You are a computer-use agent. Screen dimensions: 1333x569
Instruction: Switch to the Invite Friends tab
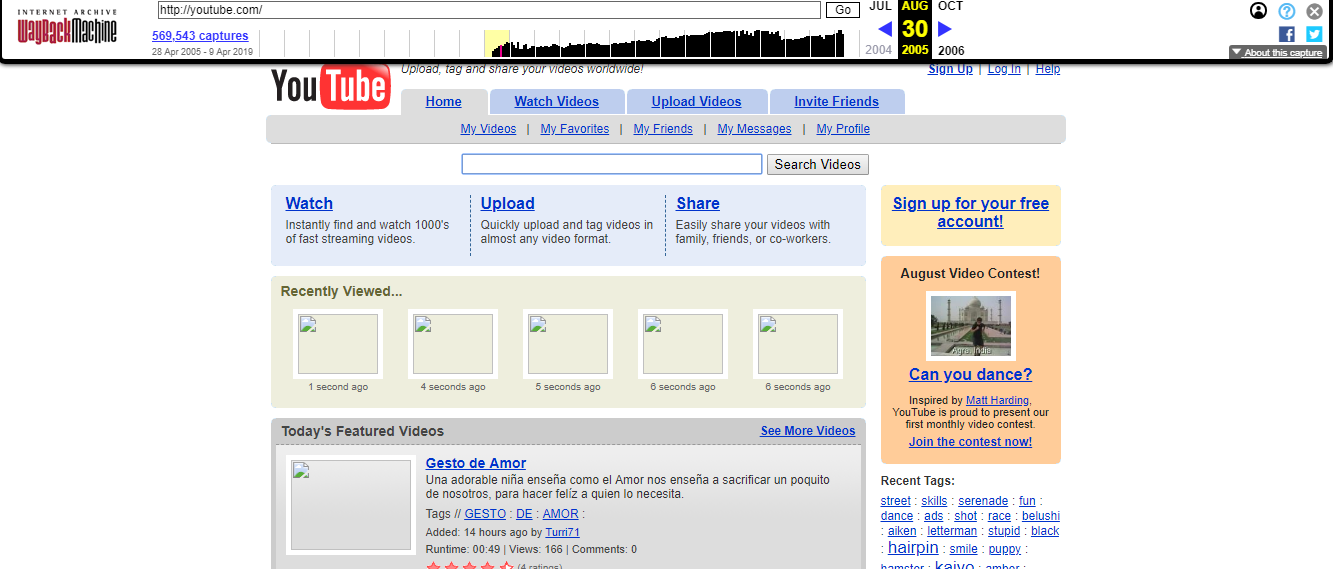pos(837,102)
